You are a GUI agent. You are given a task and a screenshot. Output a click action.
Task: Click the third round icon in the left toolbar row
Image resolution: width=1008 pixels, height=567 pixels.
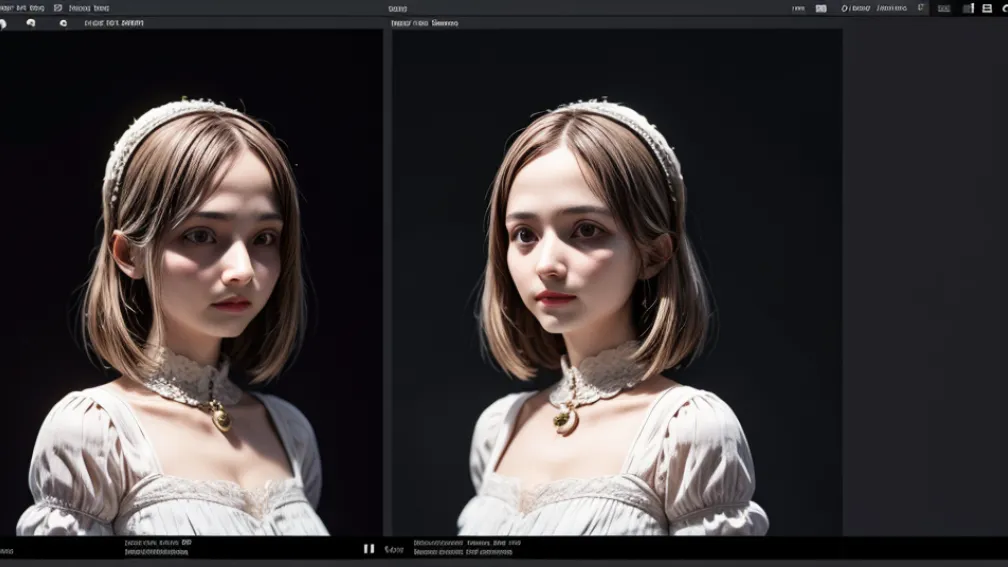64,23
